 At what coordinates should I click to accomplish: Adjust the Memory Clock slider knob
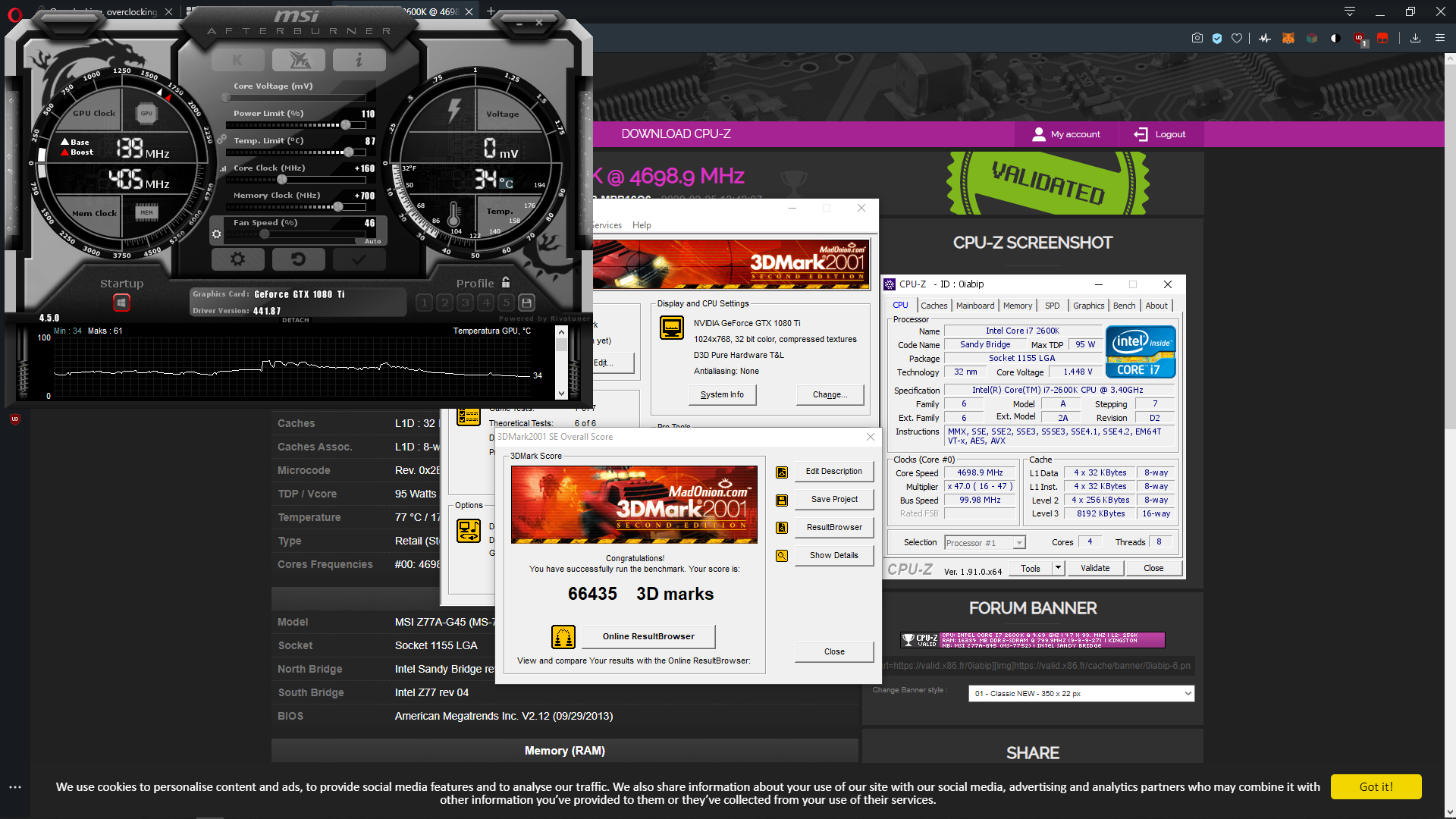[338, 207]
